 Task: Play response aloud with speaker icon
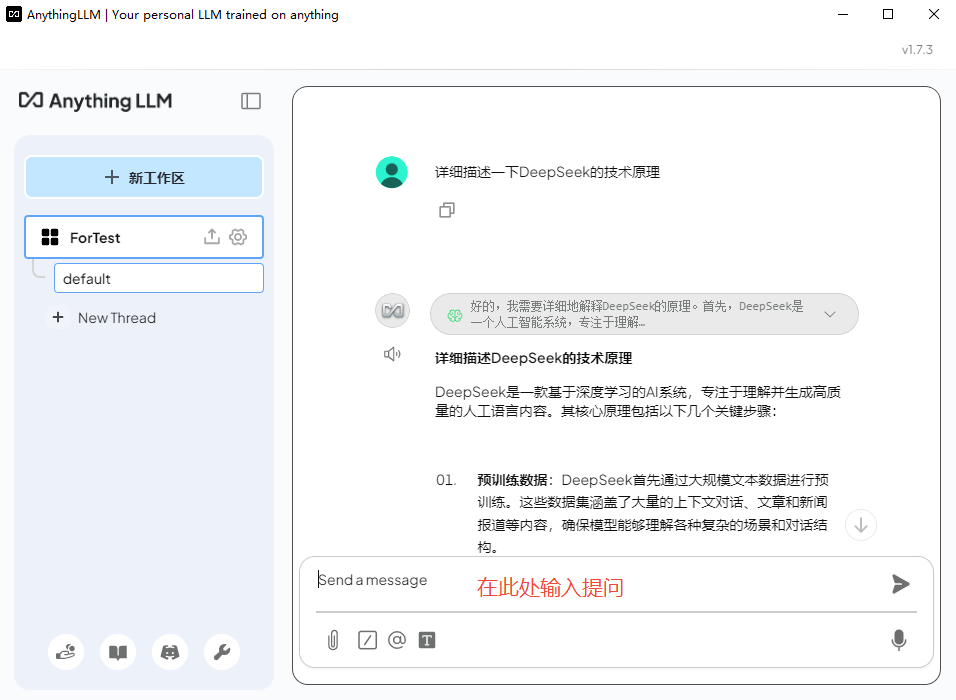[392, 354]
